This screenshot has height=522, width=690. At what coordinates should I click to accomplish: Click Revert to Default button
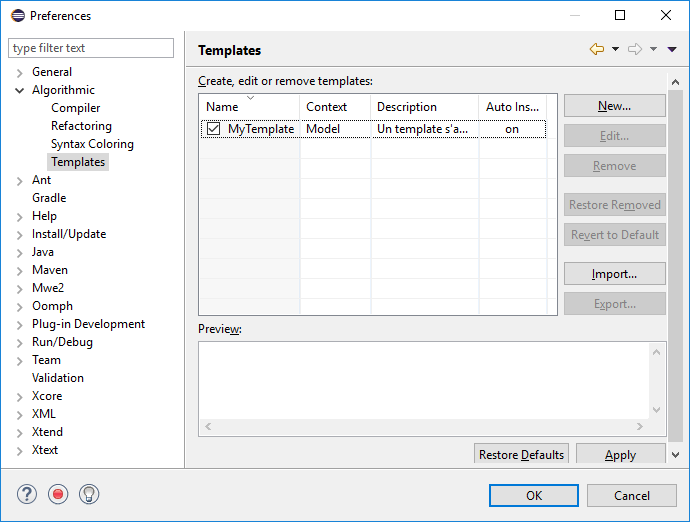[614, 235]
